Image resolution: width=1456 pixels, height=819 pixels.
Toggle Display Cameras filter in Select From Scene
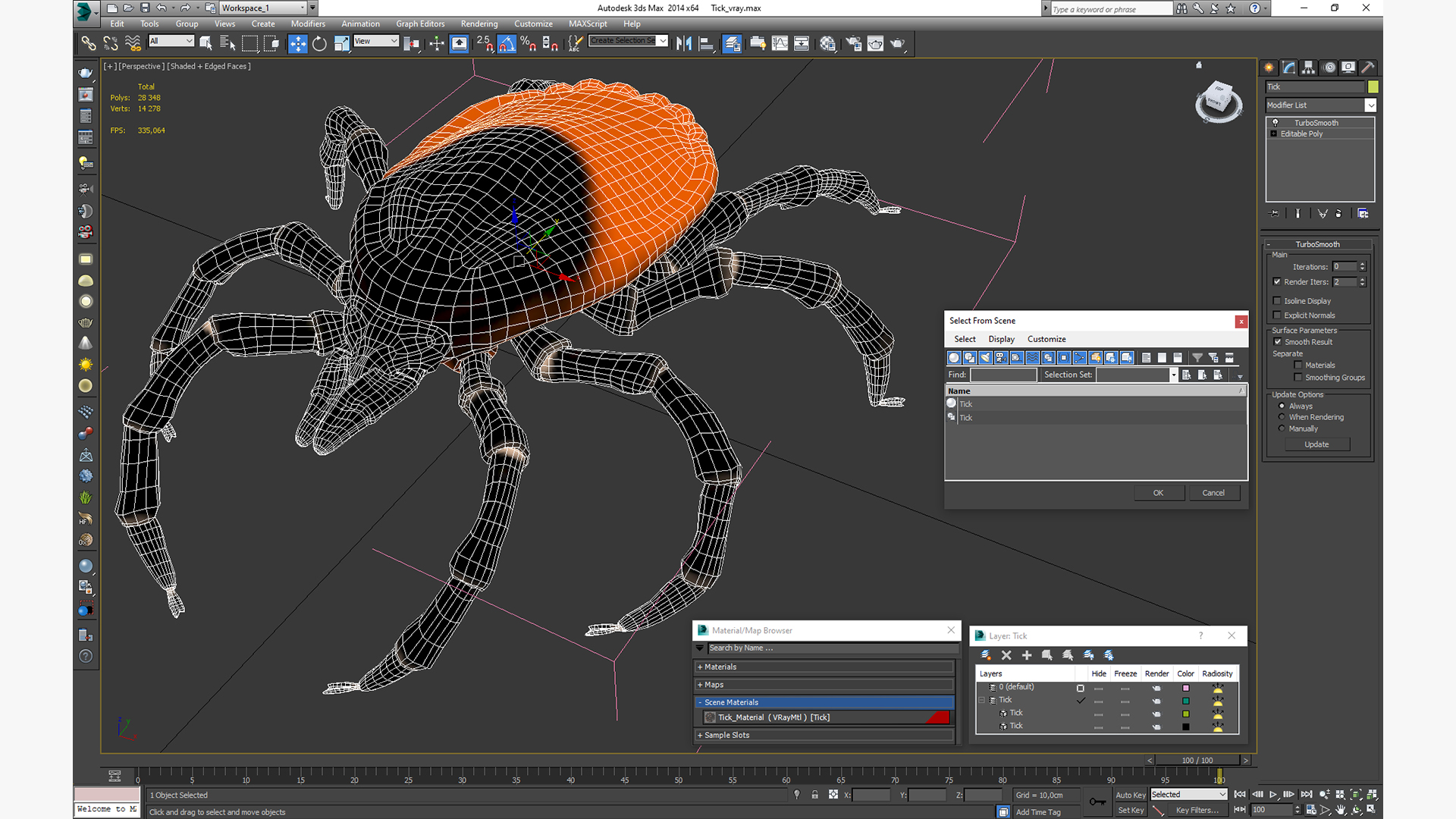click(x=1001, y=358)
